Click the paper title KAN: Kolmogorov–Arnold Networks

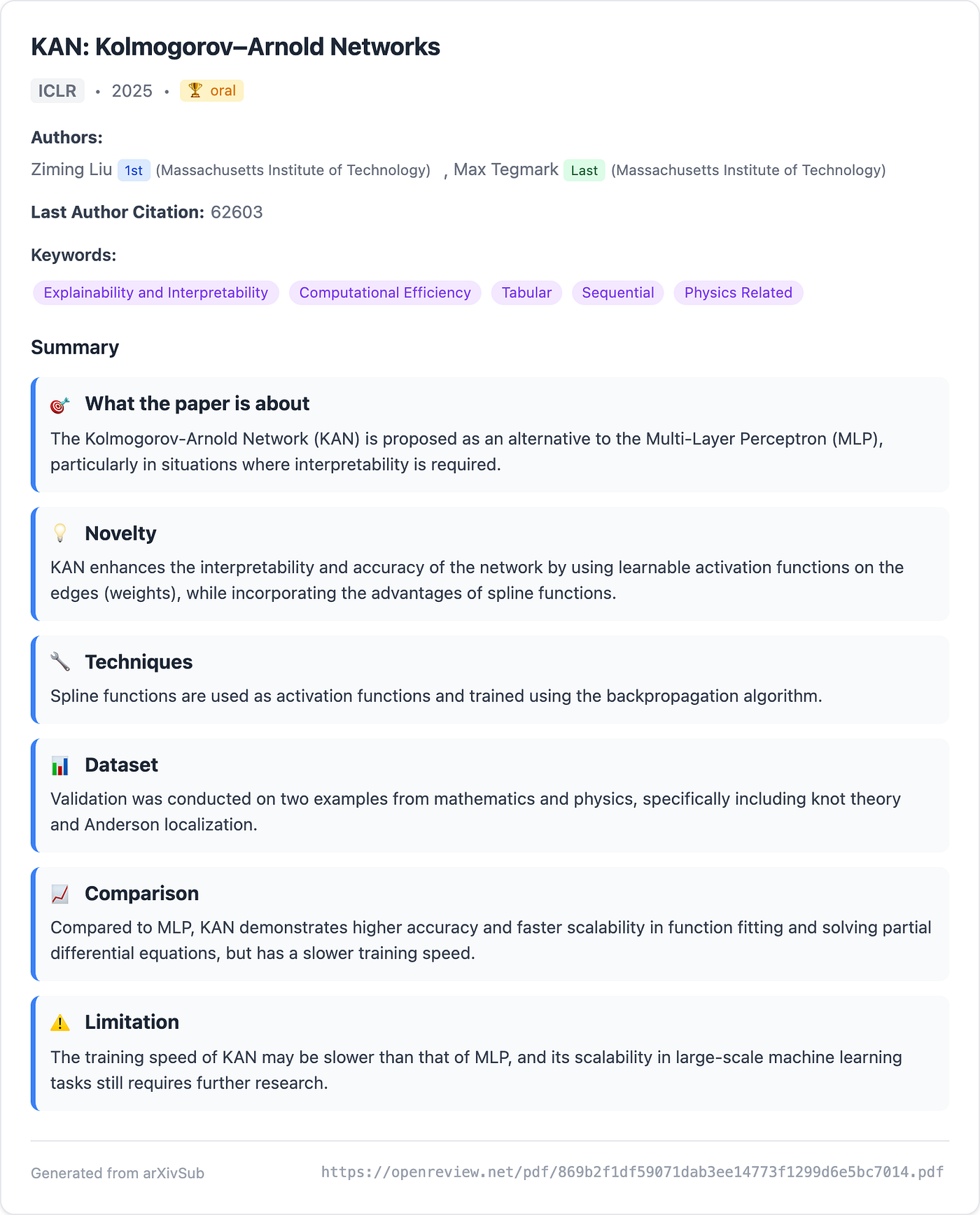click(236, 47)
